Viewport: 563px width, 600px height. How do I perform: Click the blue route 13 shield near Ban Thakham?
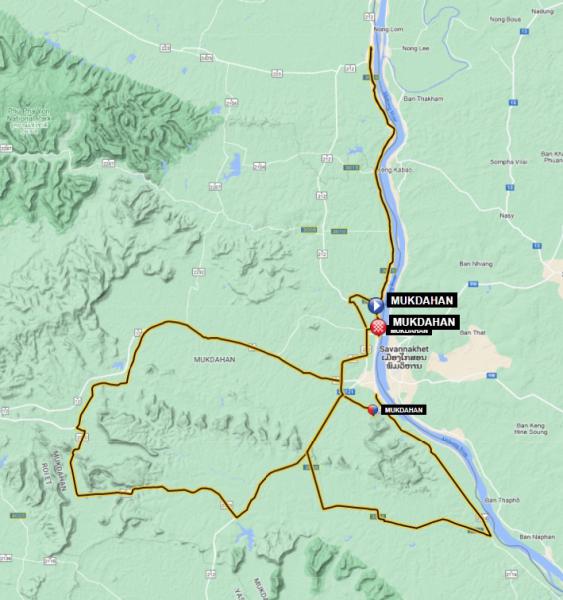tap(513, 103)
